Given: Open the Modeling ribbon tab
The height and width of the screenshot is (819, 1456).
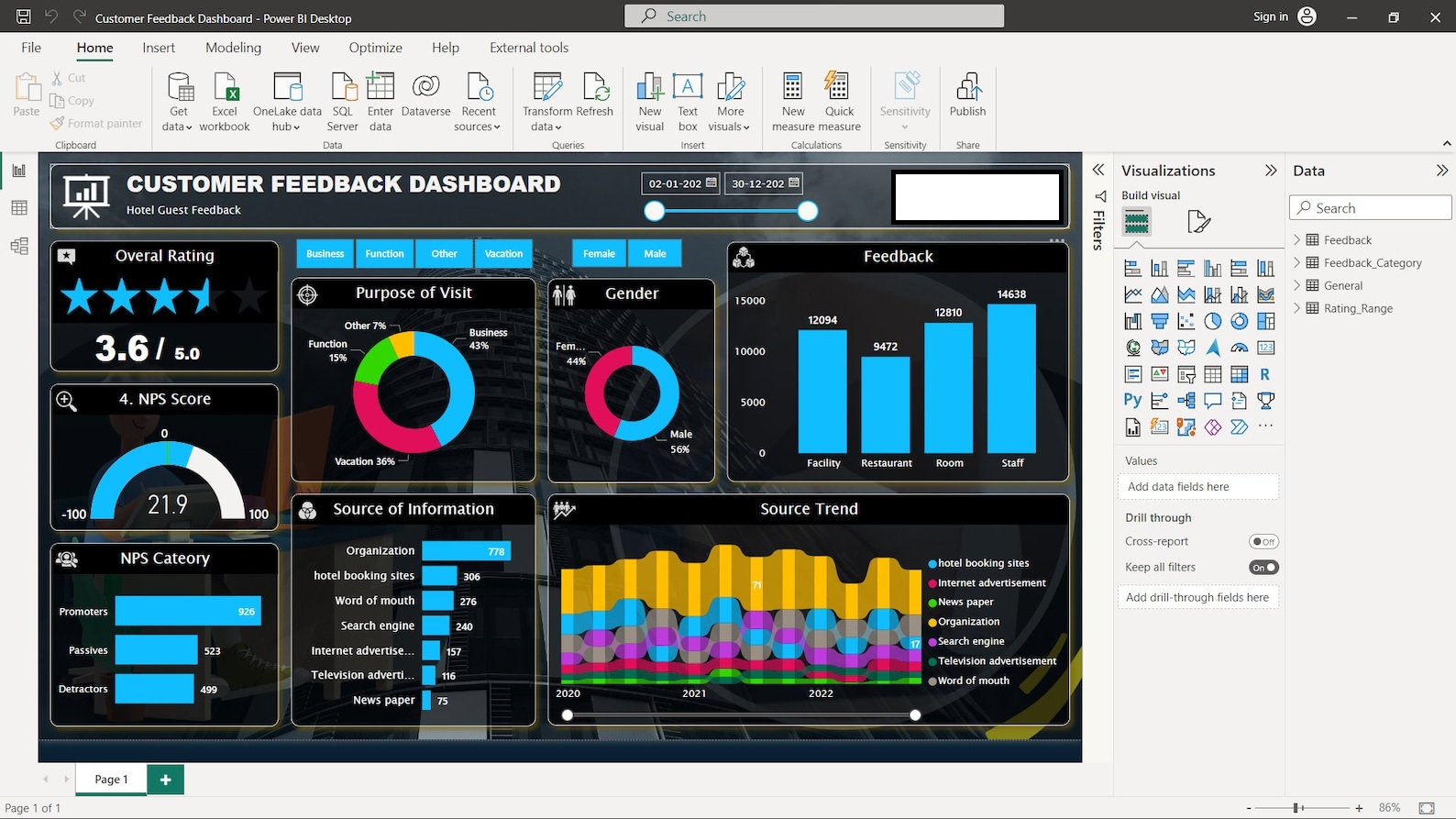Looking at the screenshot, I should (x=233, y=48).
